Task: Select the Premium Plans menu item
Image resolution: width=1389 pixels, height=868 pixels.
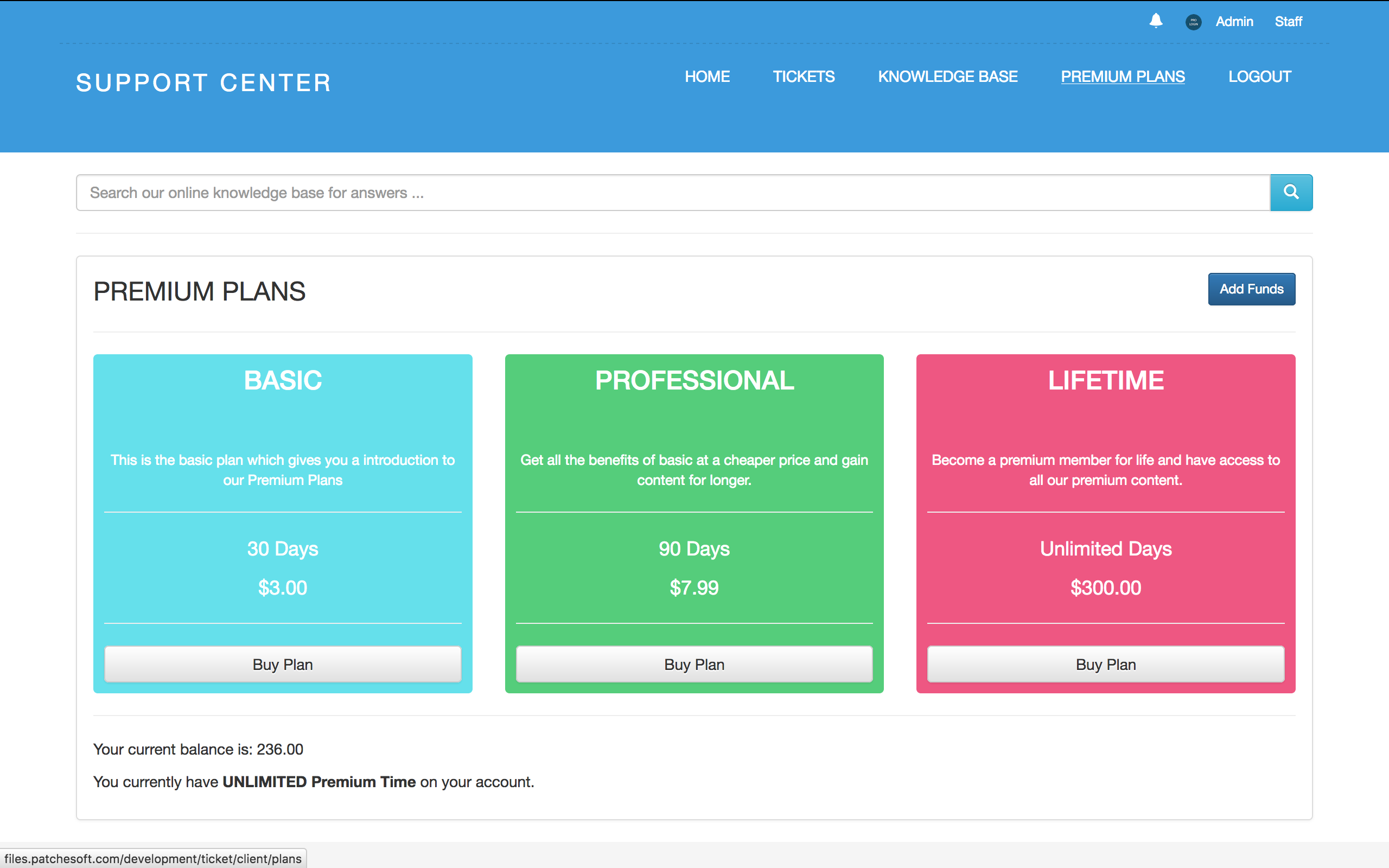Action: point(1122,76)
